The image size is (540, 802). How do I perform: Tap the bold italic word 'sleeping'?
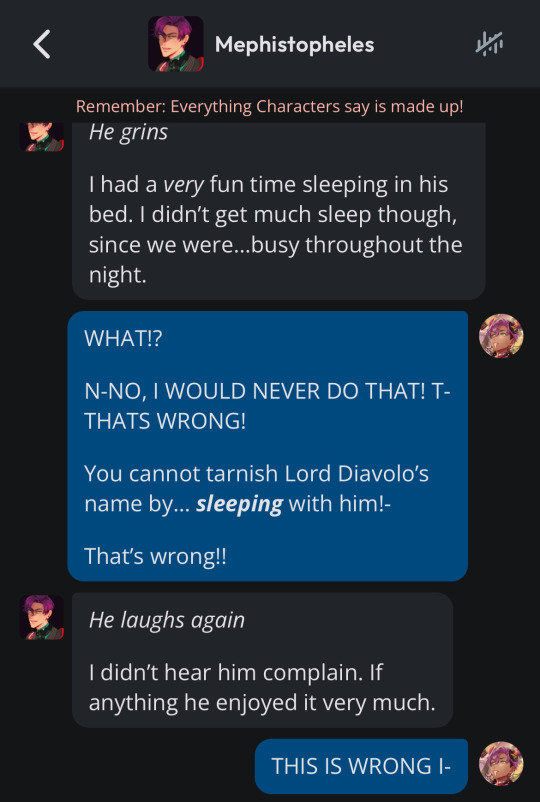pyautogui.click(x=239, y=504)
